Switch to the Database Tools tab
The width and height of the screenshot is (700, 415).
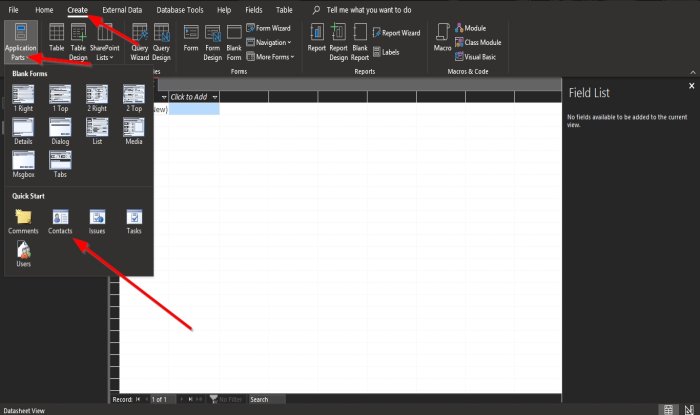pyautogui.click(x=180, y=9)
